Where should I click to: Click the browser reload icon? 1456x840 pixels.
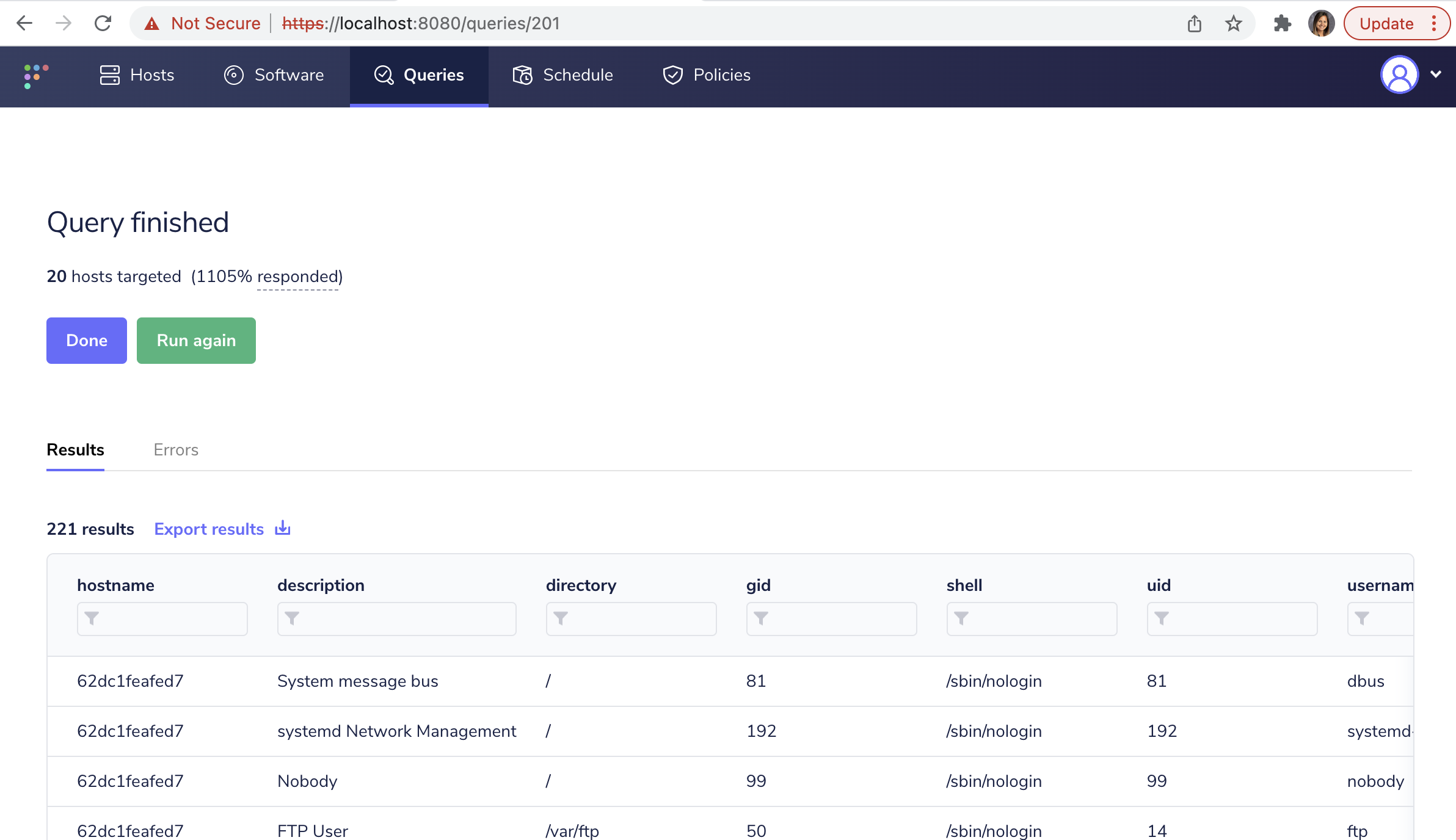[x=103, y=23]
